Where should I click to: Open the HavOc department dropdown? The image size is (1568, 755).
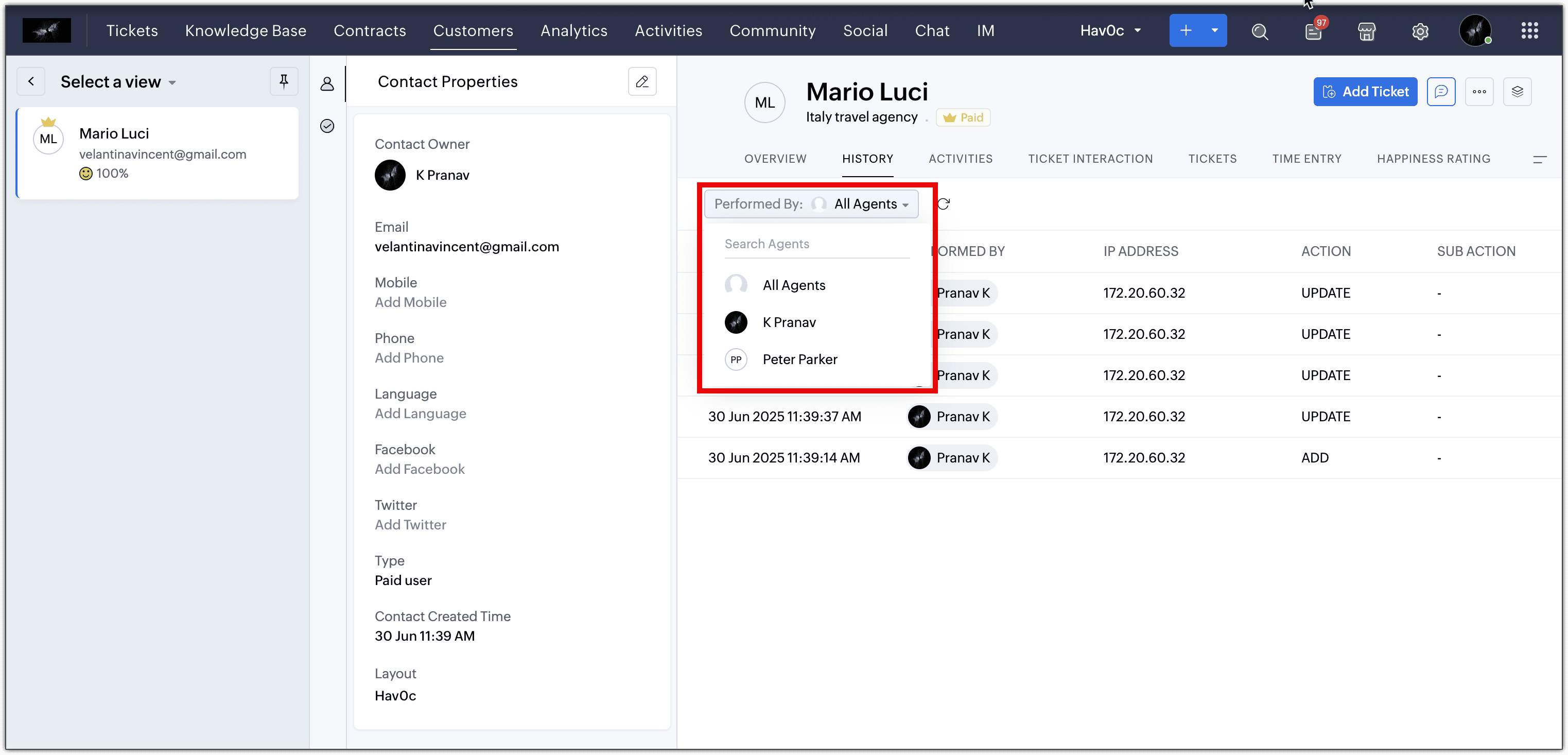click(x=1110, y=30)
